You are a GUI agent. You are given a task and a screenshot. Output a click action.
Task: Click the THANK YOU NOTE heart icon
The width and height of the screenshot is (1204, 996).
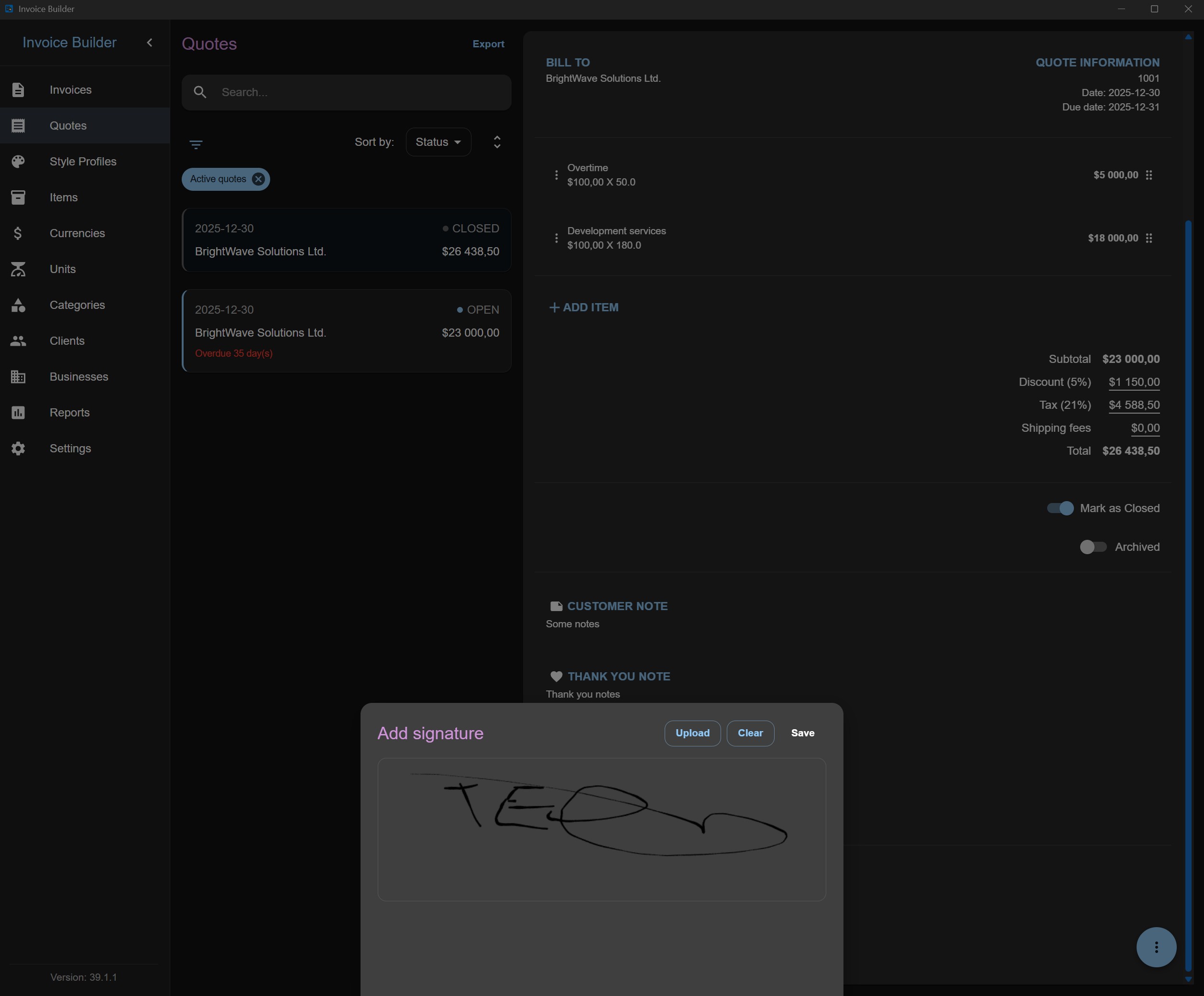click(556, 677)
